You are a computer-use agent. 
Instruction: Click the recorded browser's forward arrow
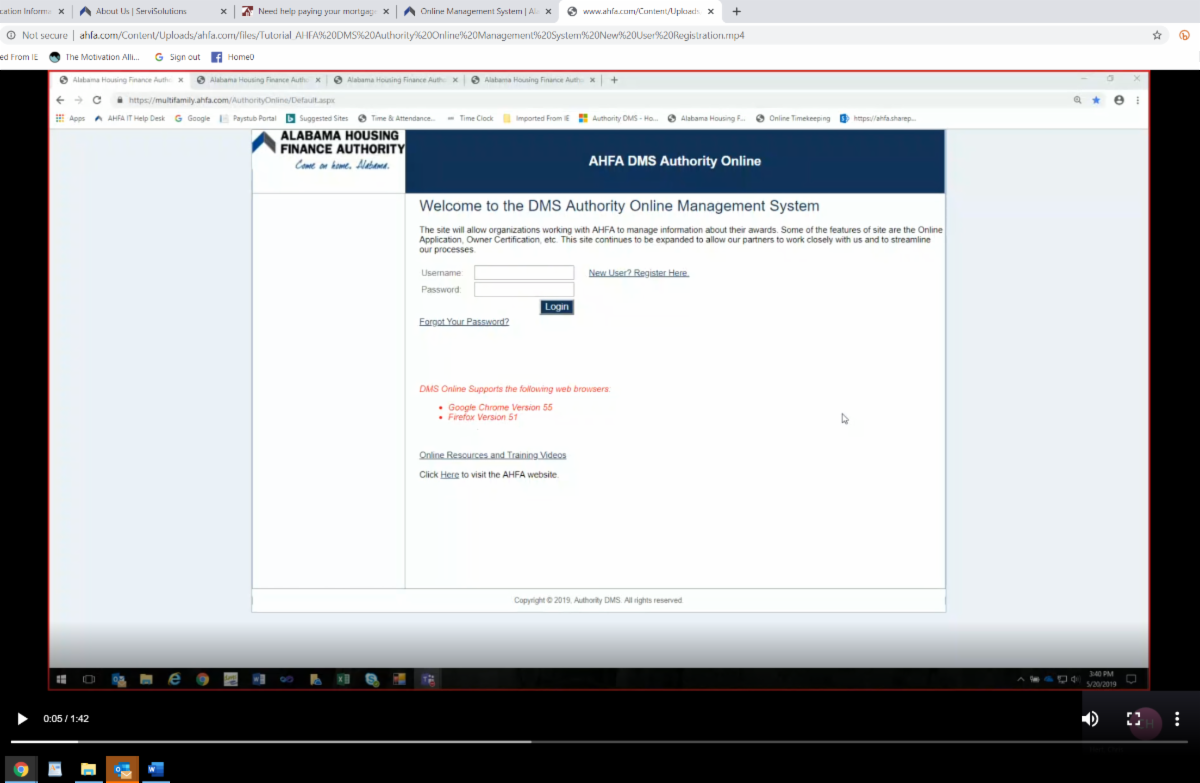click(78, 100)
